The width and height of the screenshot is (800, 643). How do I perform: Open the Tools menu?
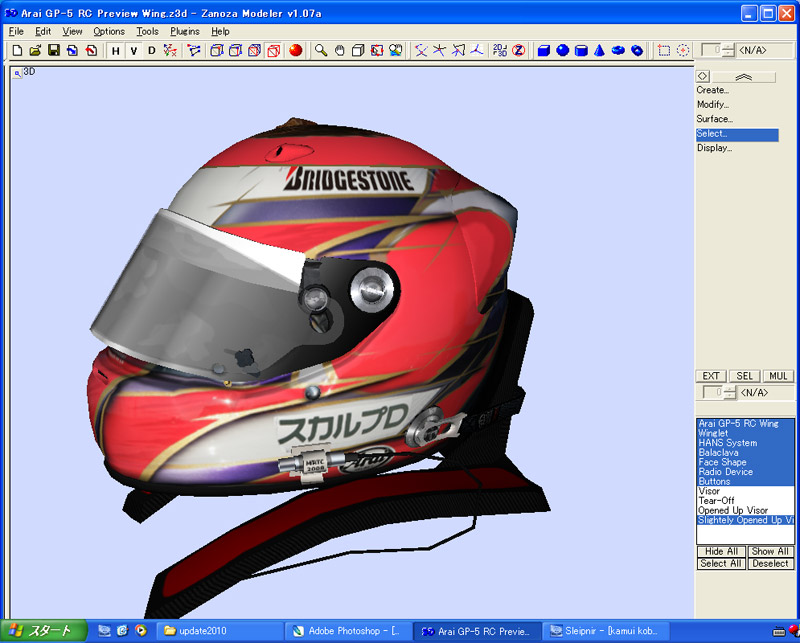click(147, 31)
